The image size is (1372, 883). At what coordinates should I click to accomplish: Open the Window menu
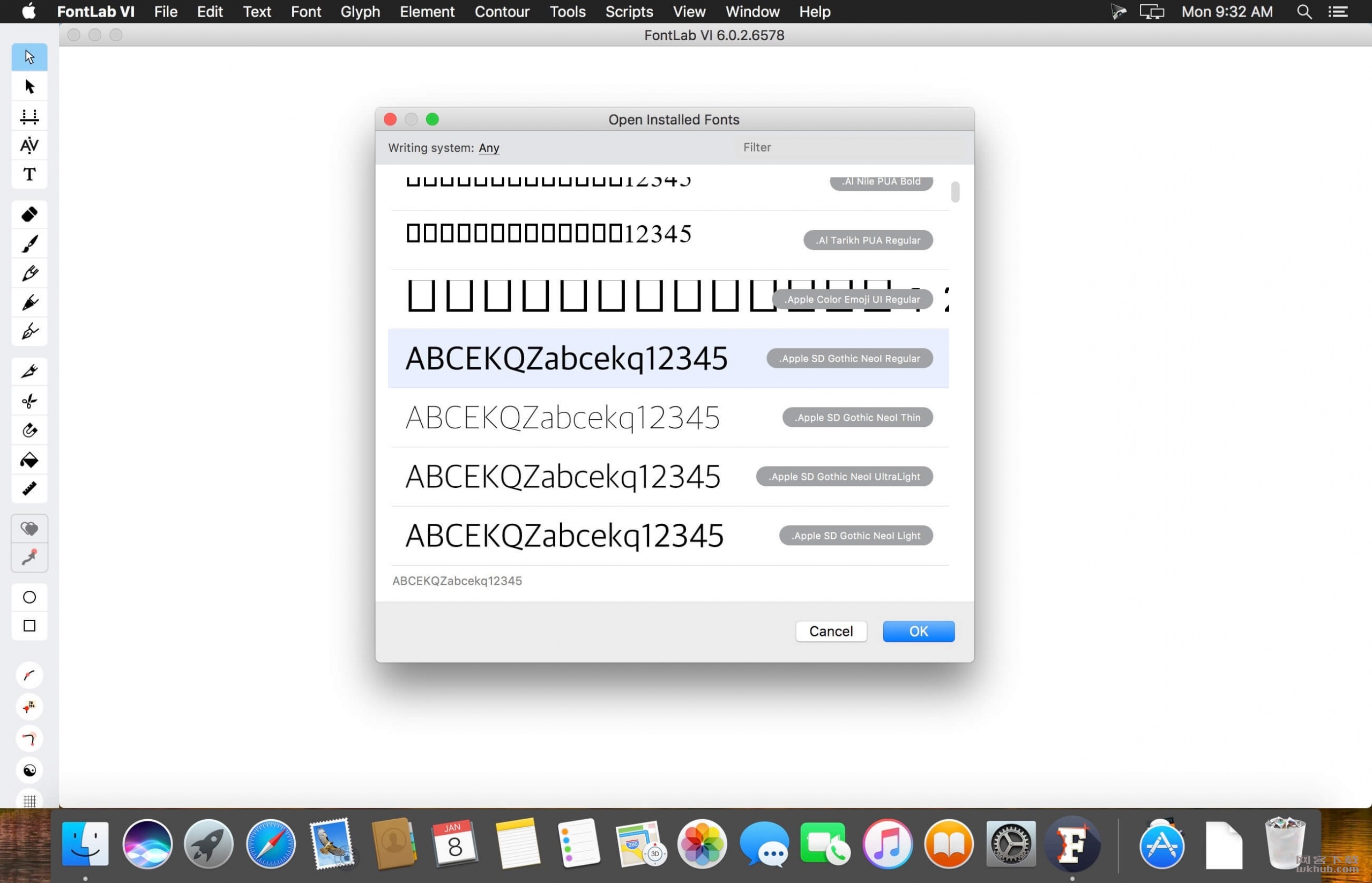[752, 11]
